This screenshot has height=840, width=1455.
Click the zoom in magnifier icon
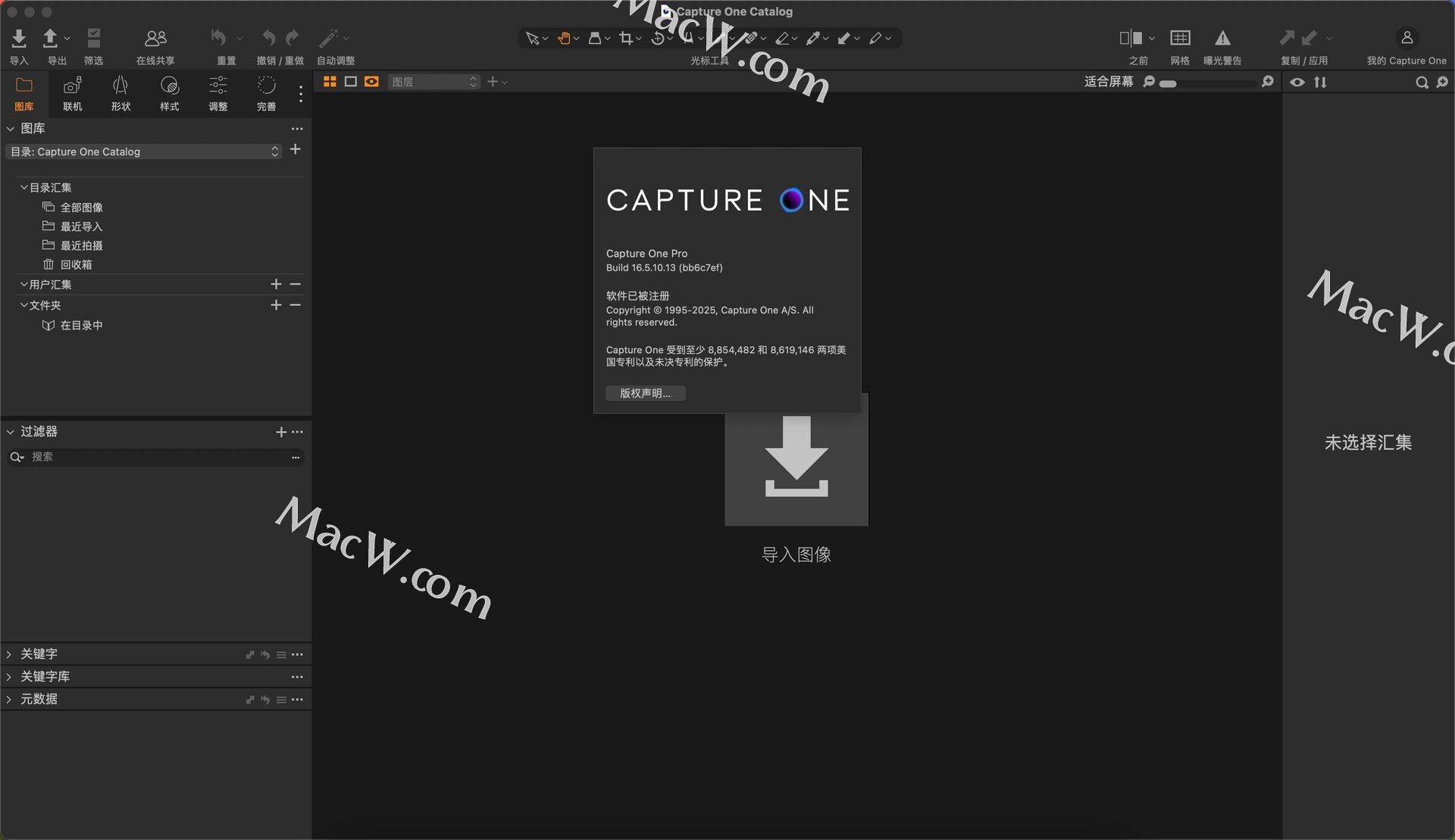(x=1268, y=82)
